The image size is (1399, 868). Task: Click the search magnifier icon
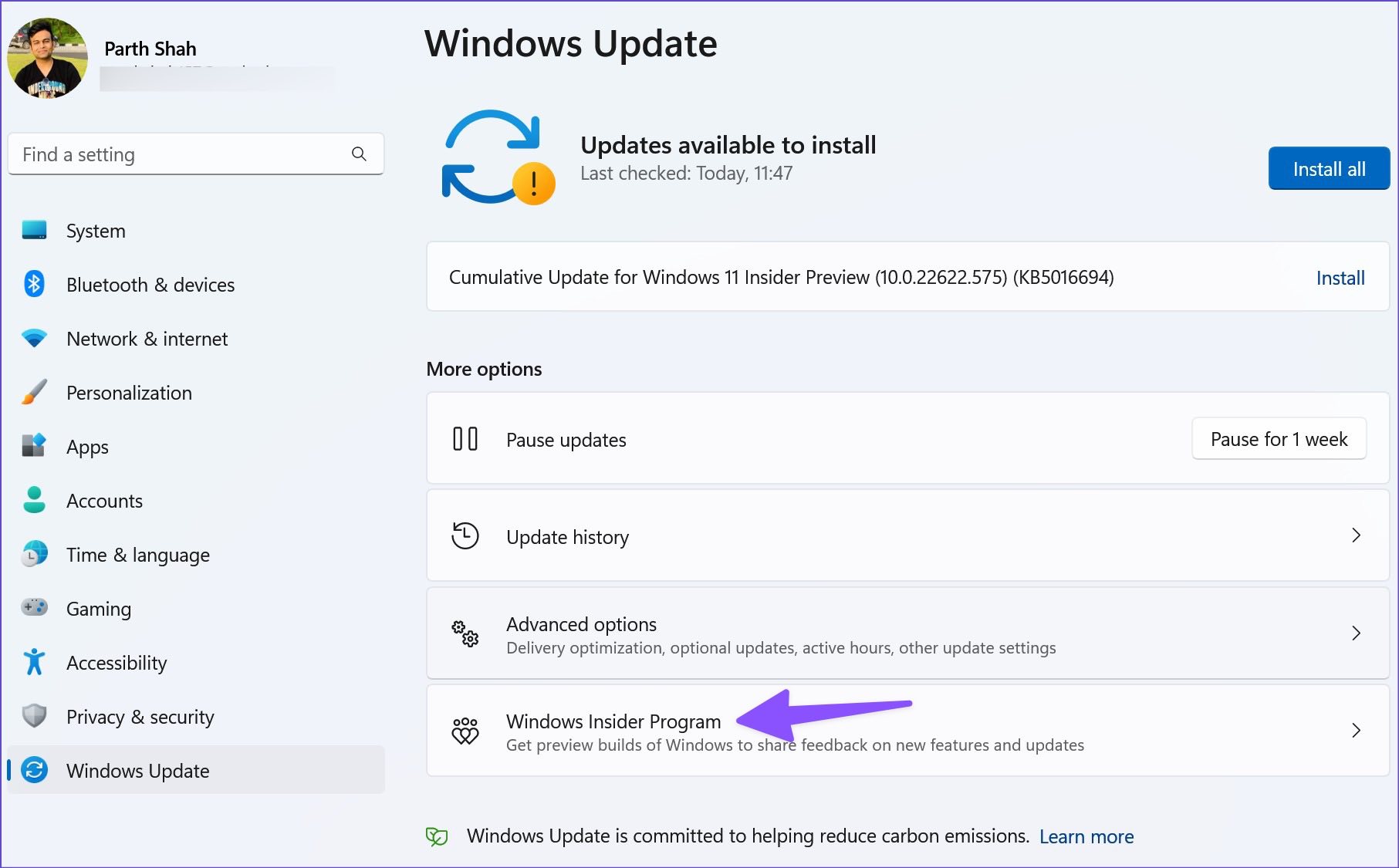click(359, 154)
